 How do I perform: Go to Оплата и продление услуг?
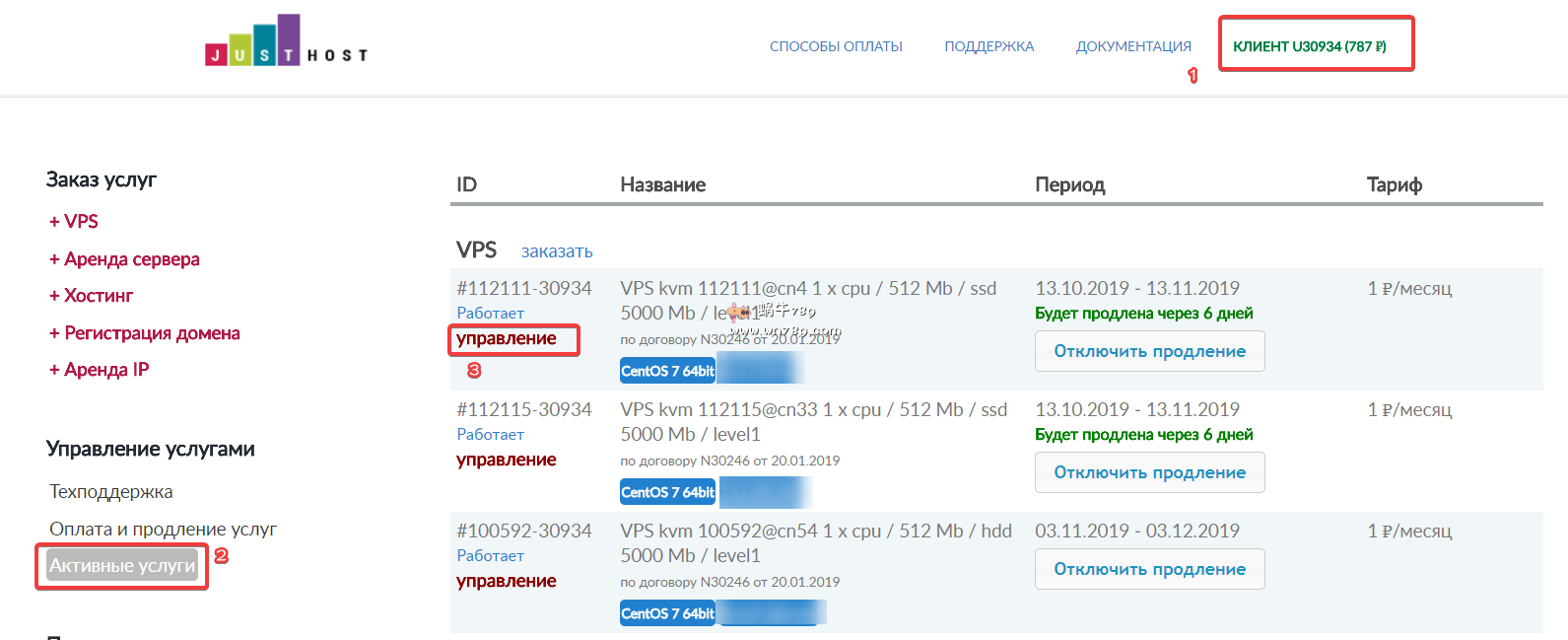[x=163, y=530]
